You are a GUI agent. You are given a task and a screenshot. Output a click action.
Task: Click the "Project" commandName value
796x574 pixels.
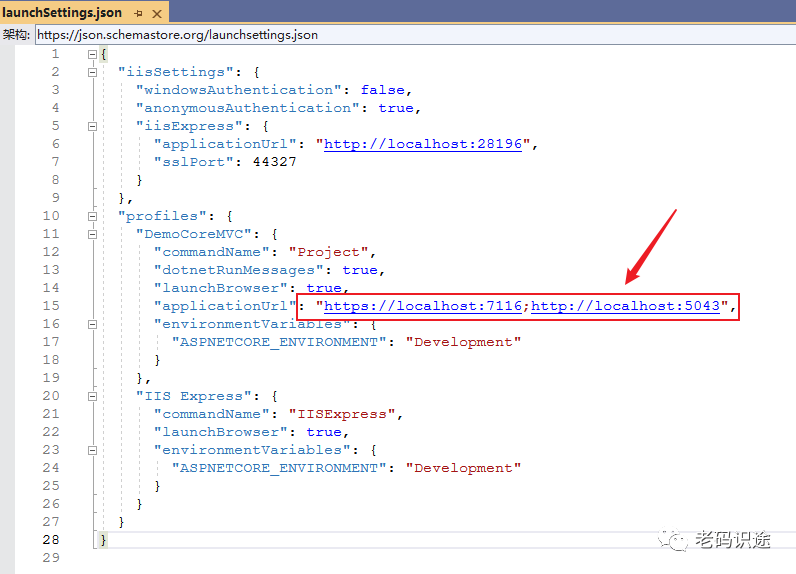[x=328, y=252]
